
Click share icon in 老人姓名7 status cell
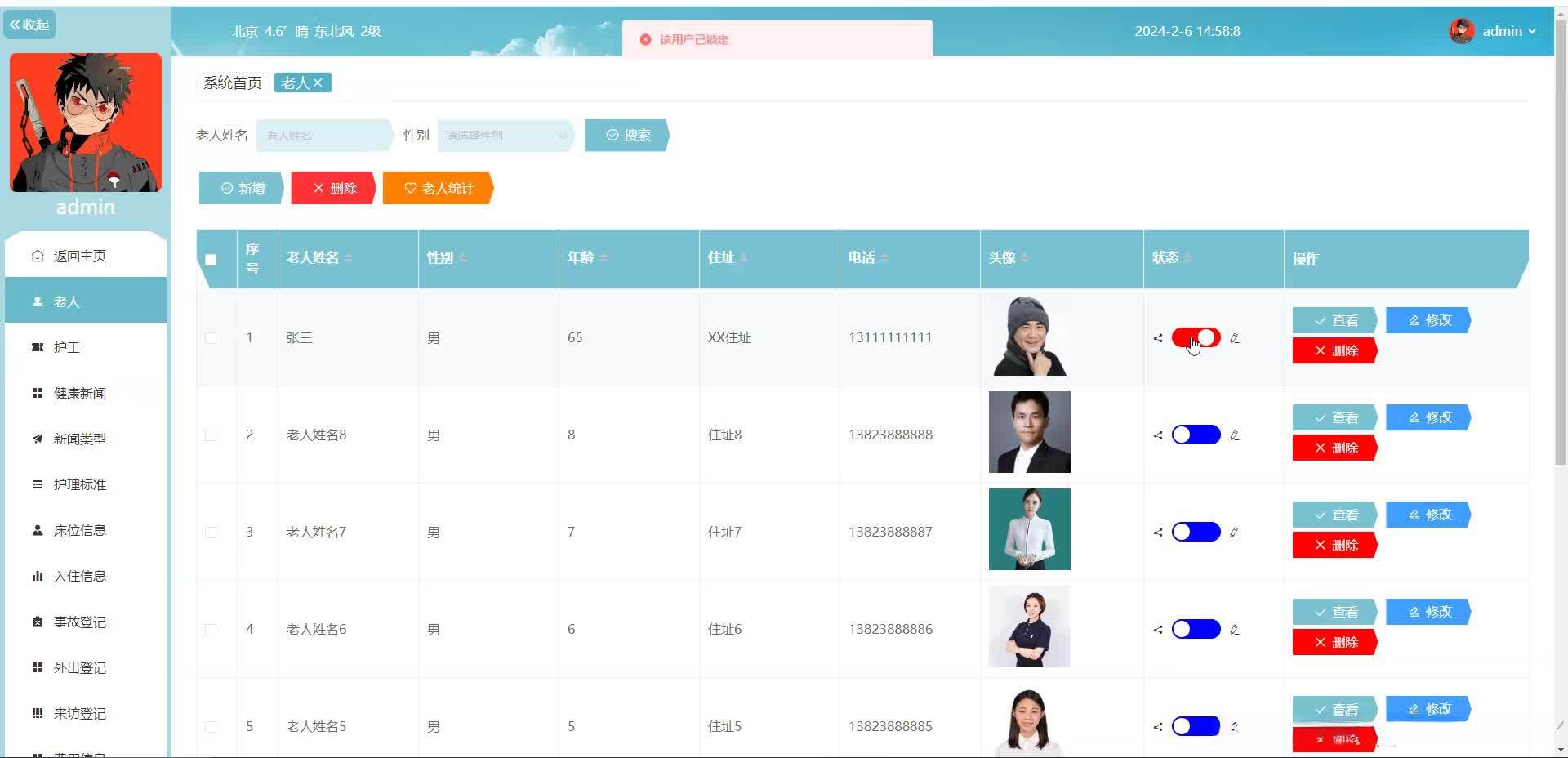(x=1158, y=533)
